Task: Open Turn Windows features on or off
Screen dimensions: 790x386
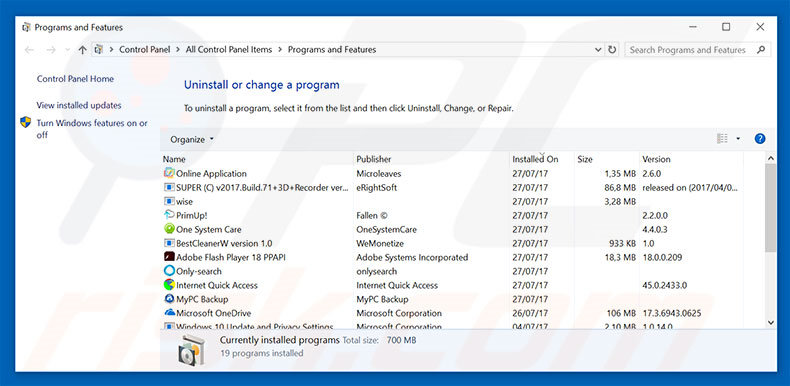Action: (x=92, y=129)
